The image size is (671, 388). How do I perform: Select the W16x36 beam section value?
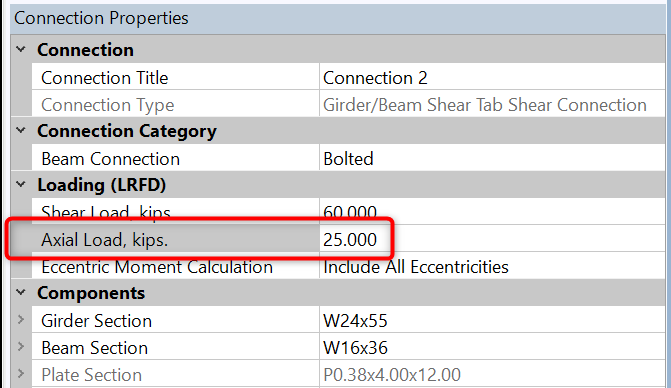point(355,348)
